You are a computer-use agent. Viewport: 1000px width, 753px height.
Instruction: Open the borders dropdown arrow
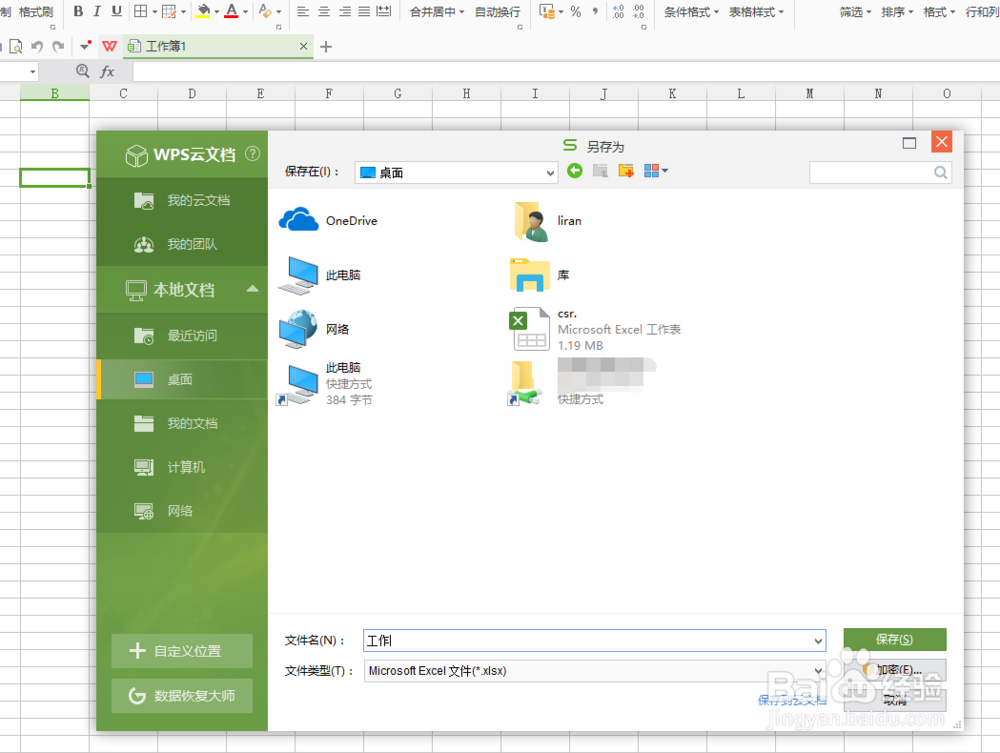click(155, 11)
